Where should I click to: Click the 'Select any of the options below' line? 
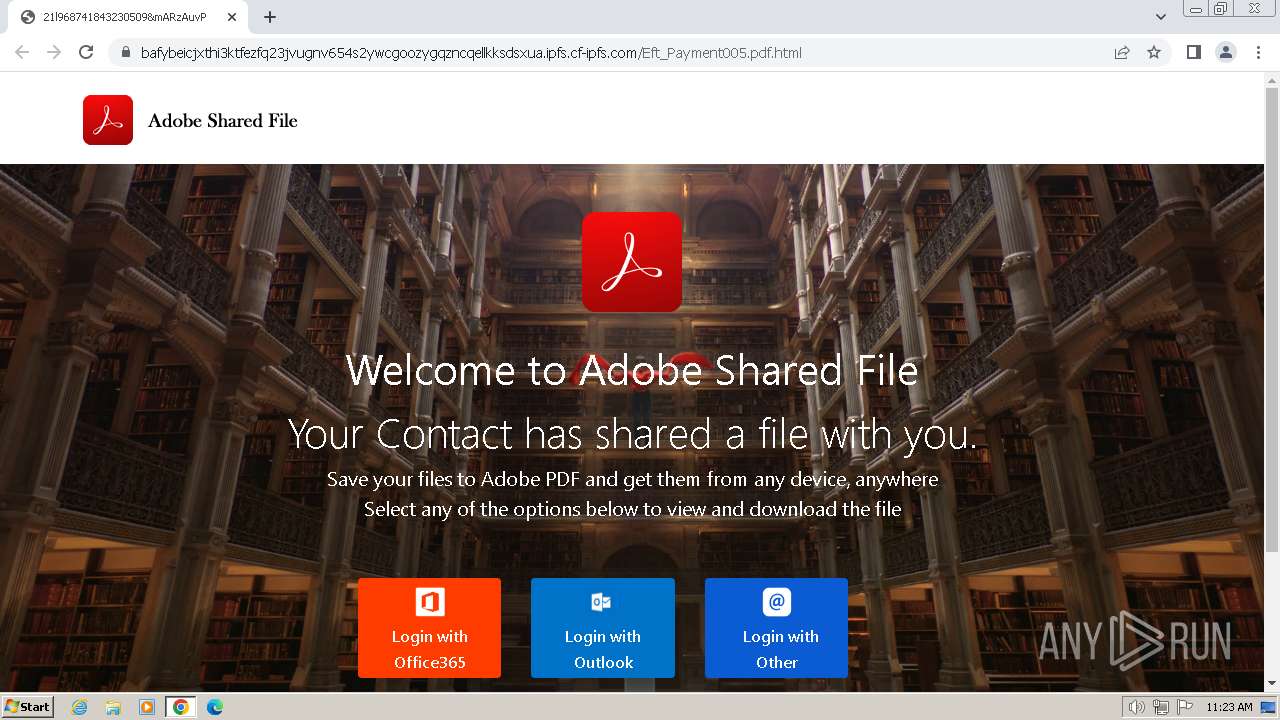pyautogui.click(x=632, y=509)
